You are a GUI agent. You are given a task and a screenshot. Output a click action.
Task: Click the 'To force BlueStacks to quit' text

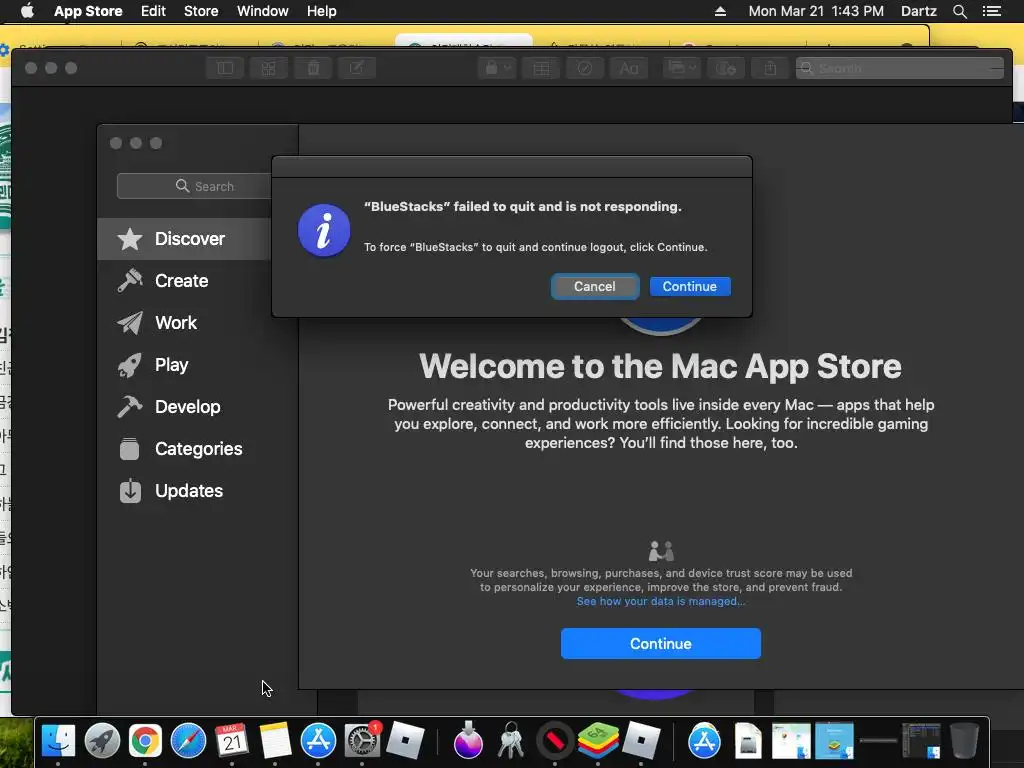[x=536, y=247]
